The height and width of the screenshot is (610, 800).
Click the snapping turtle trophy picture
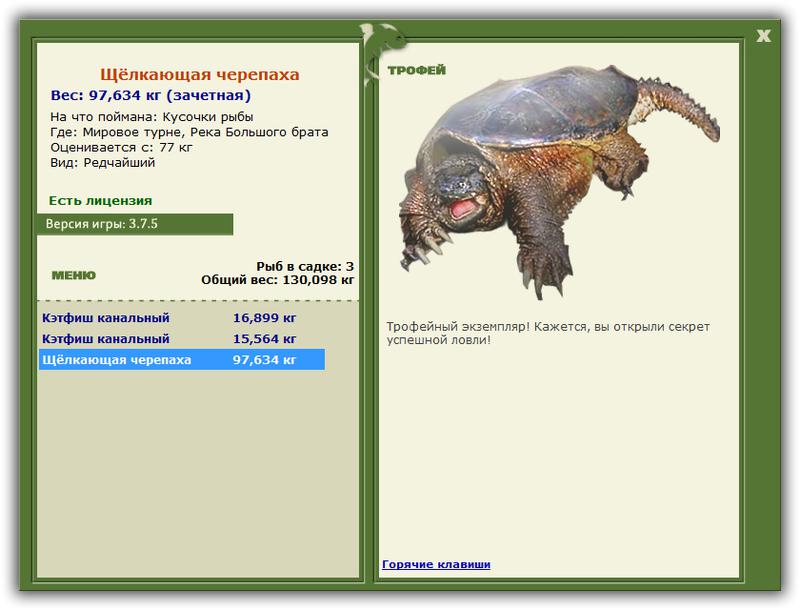(x=559, y=181)
